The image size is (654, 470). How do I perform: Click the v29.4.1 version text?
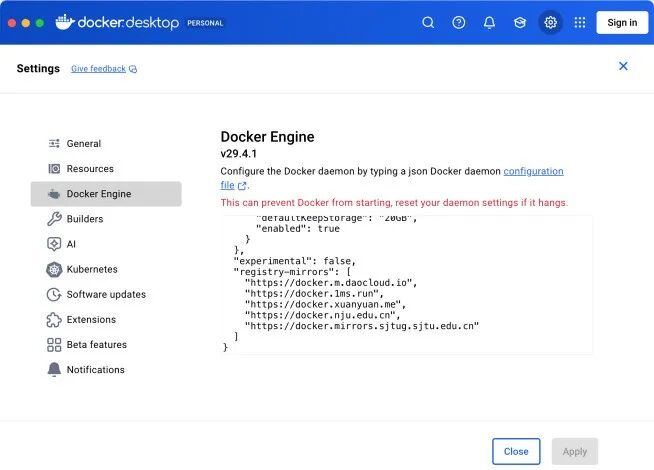pos(239,154)
